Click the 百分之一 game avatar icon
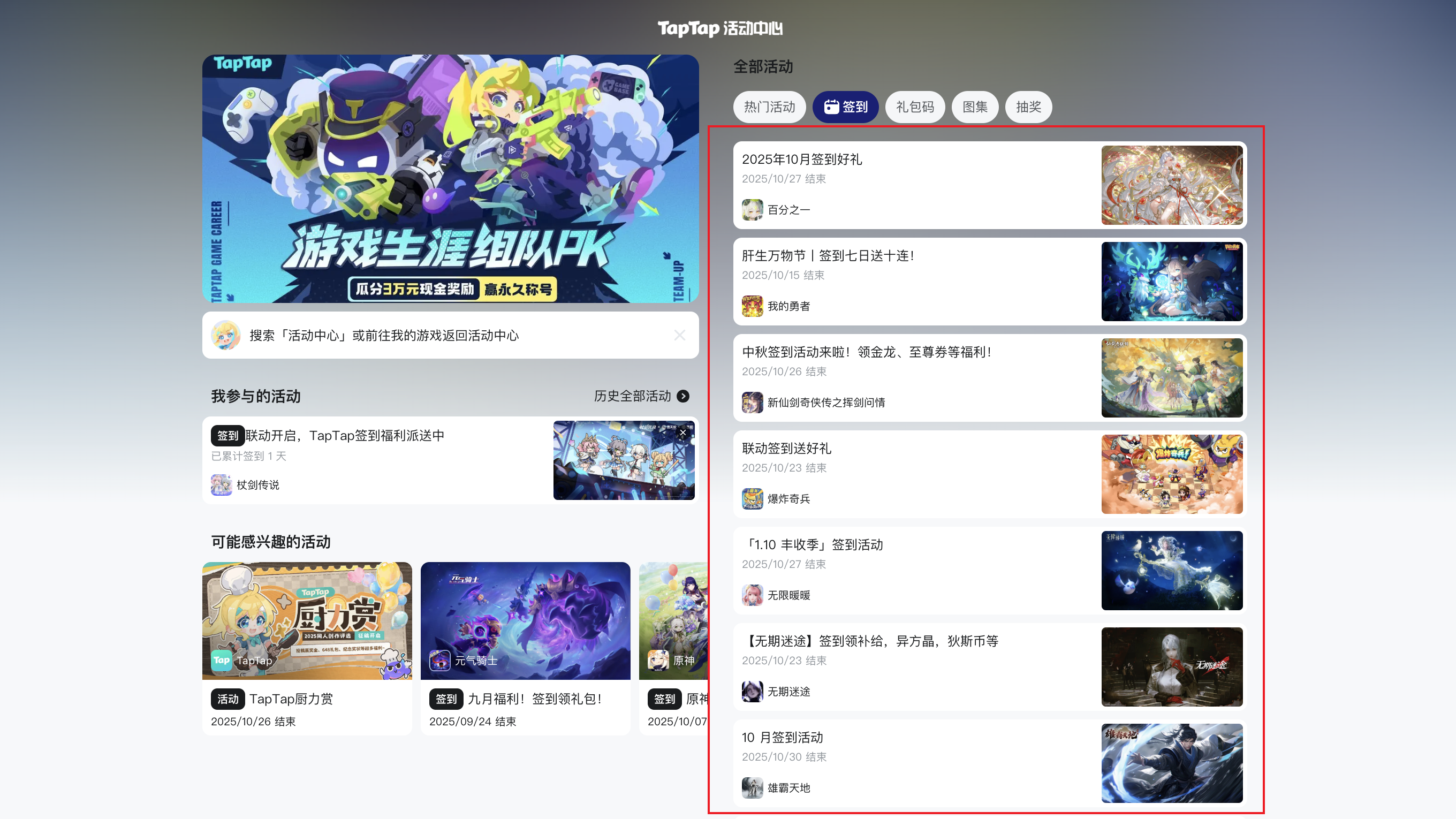The image size is (1456, 819). (752, 210)
